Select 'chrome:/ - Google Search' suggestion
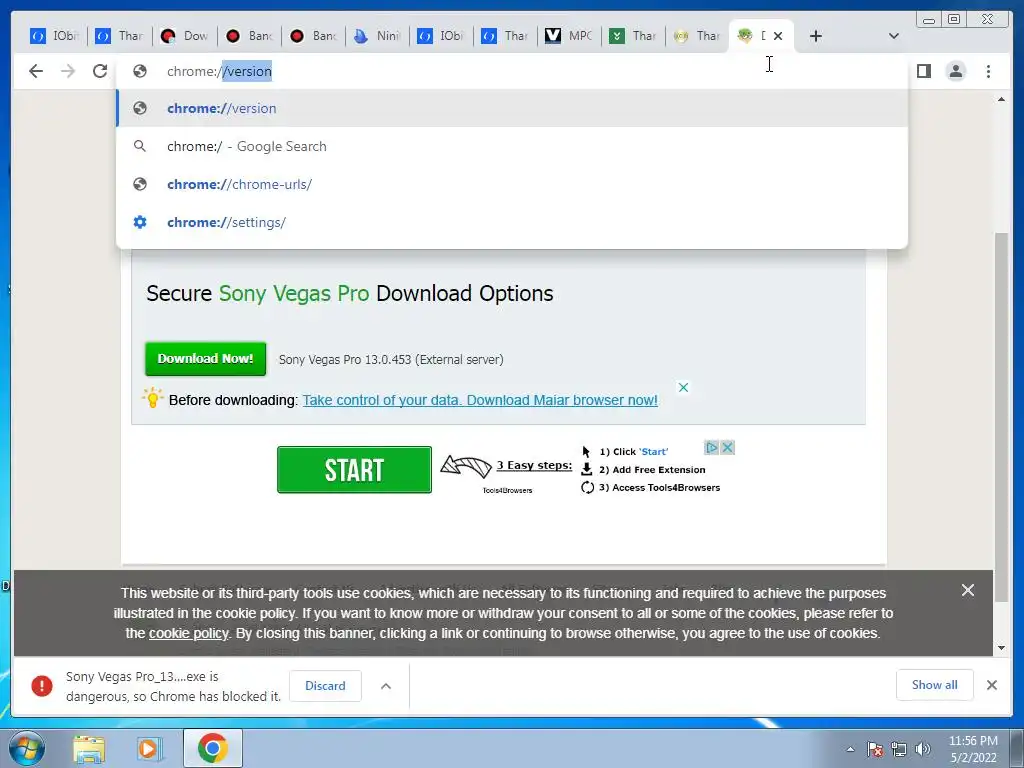1024x768 pixels. (512, 146)
